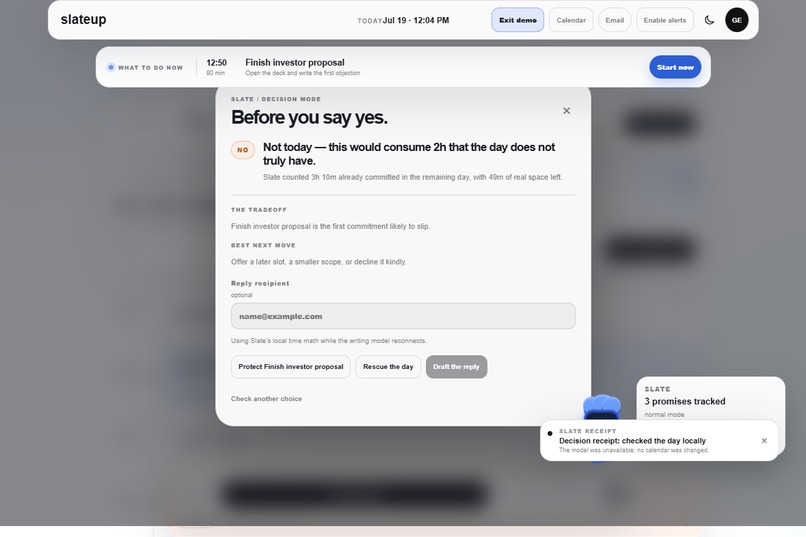Click the blue Slate mascot icon
Viewport: 806px width, 537px height.
pyautogui.click(x=601, y=406)
